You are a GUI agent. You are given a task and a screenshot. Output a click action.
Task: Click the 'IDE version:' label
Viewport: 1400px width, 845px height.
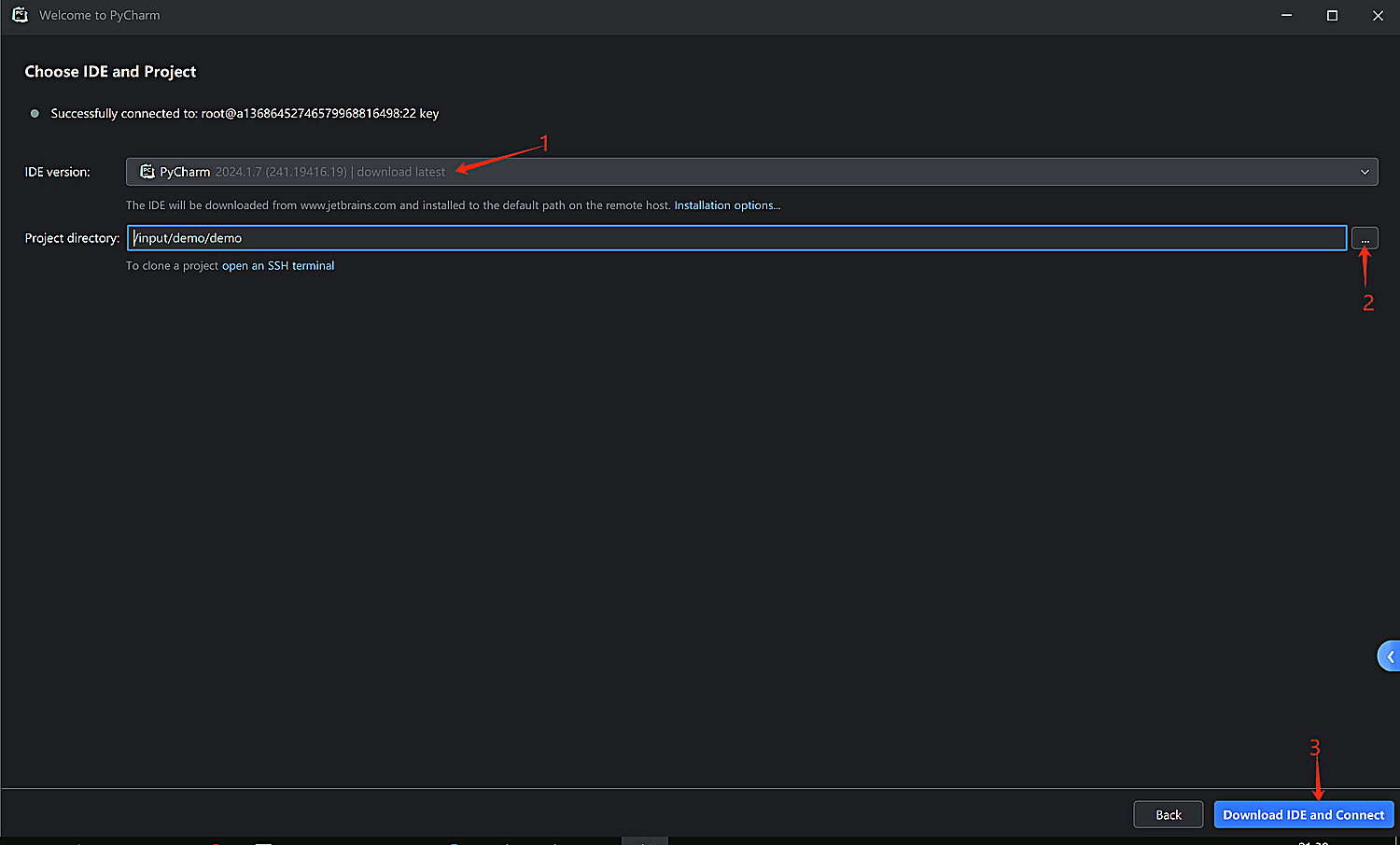58,172
